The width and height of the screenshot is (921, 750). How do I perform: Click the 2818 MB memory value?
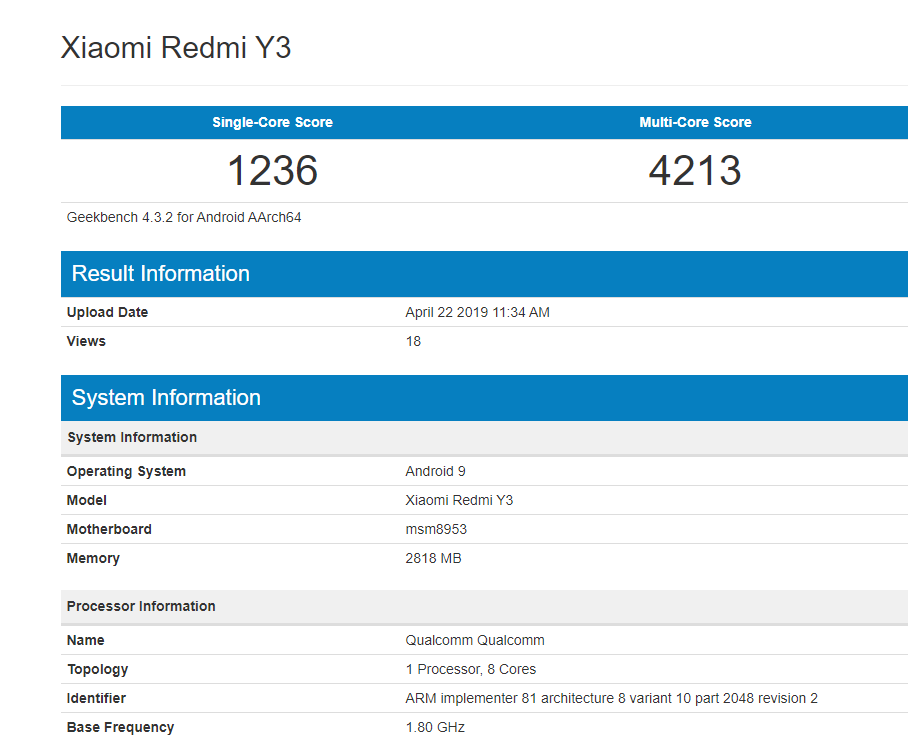pos(433,558)
